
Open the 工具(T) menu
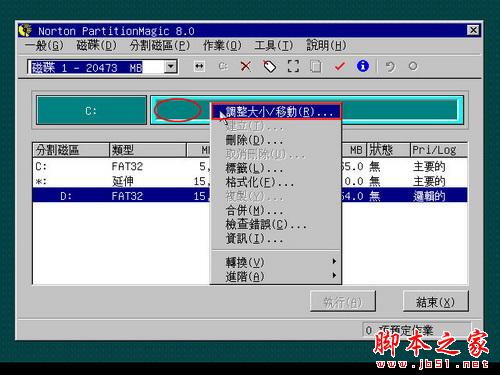274,45
